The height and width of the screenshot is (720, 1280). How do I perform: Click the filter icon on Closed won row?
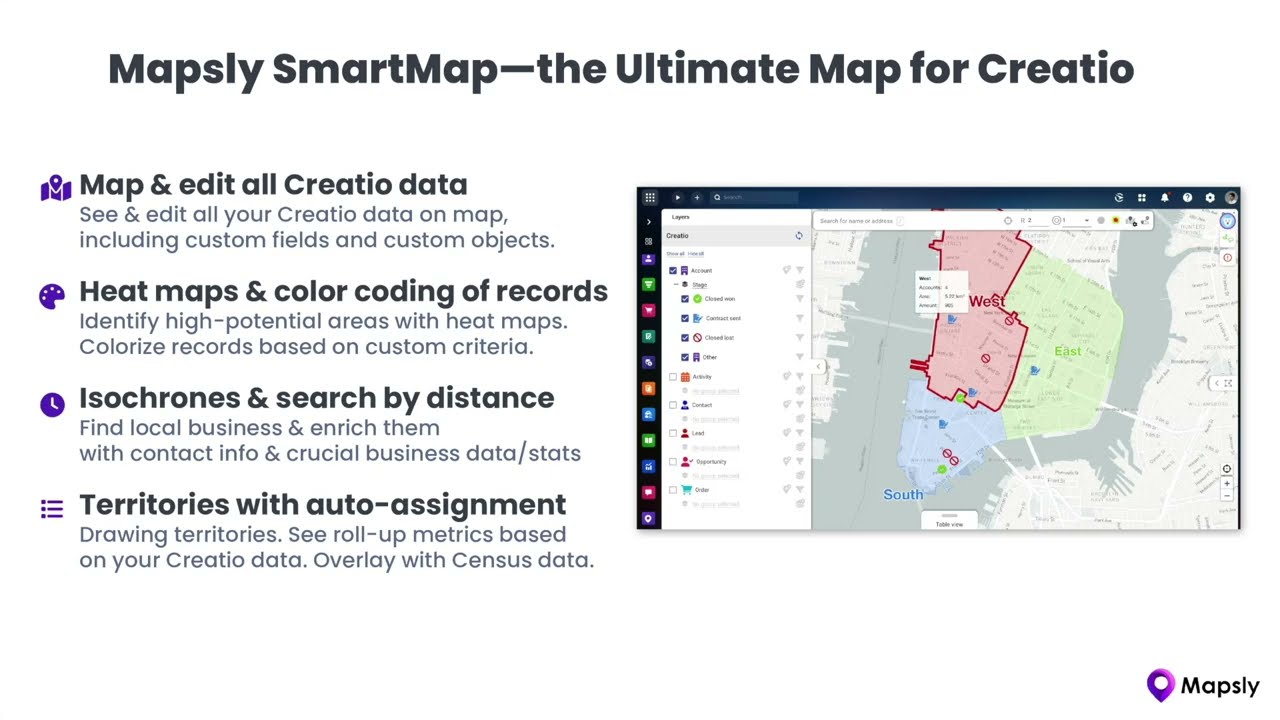pyautogui.click(x=800, y=299)
